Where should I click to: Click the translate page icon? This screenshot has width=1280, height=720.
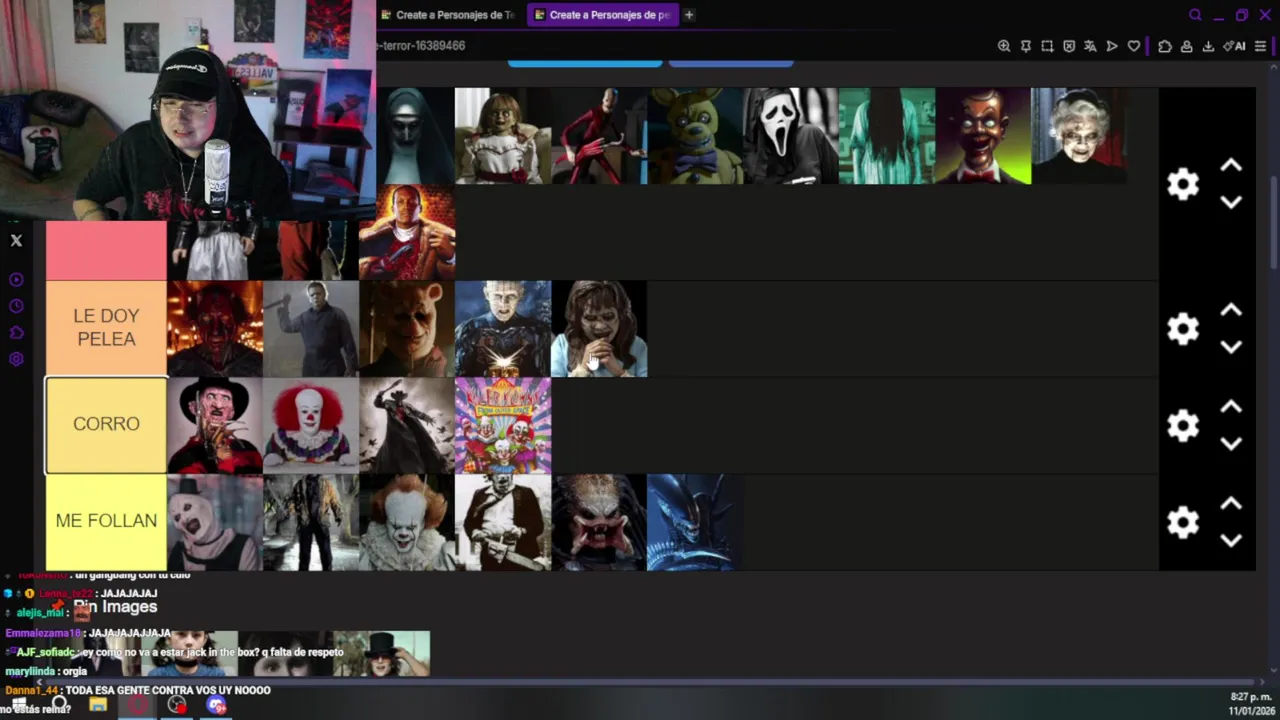1090,46
